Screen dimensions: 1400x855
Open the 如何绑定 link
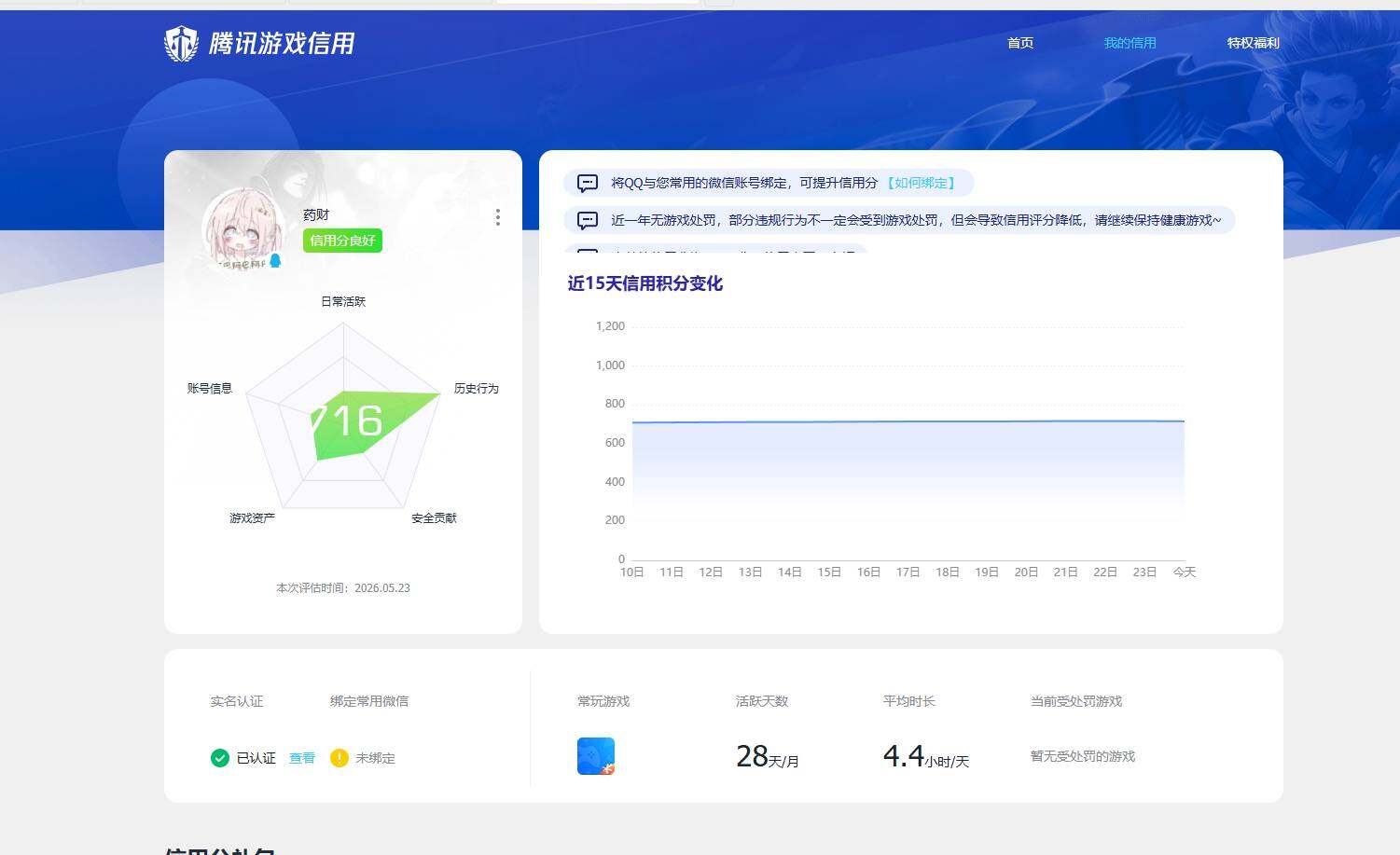(921, 183)
